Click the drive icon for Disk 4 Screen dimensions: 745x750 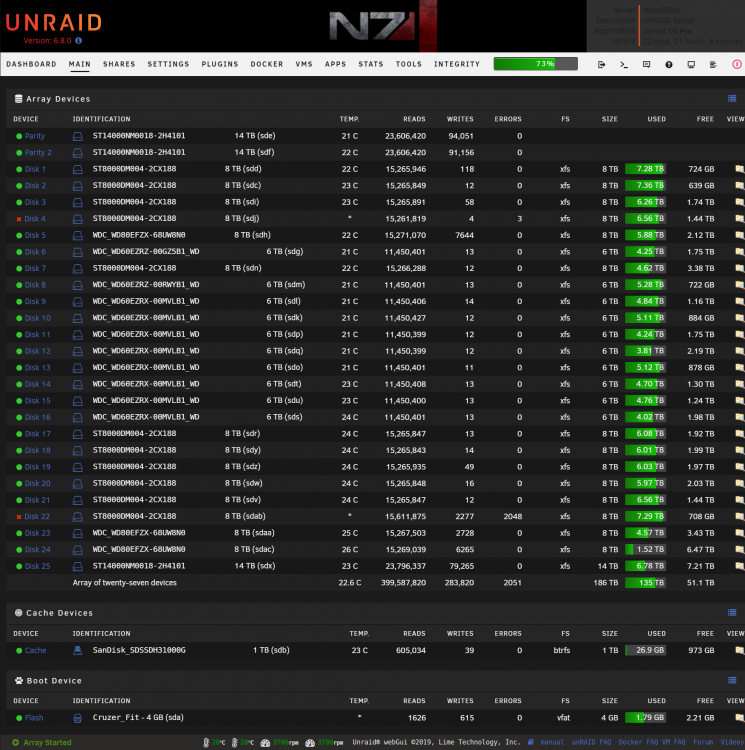click(77, 219)
